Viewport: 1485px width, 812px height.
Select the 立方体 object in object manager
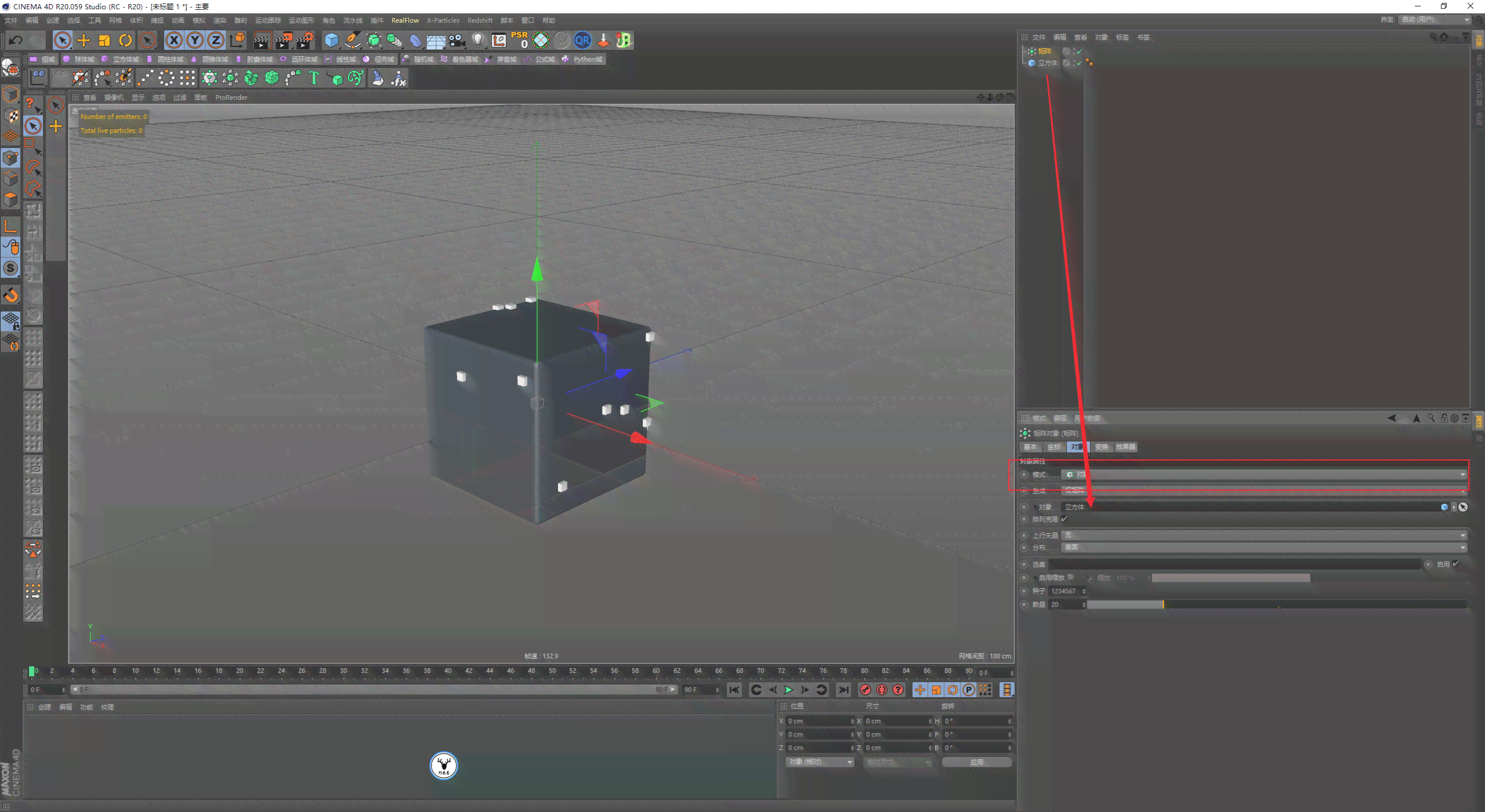pos(1048,63)
